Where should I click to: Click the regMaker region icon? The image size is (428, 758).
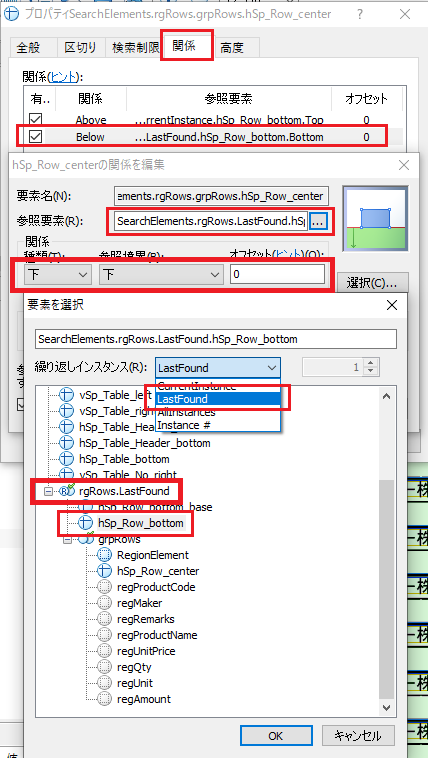point(104,603)
